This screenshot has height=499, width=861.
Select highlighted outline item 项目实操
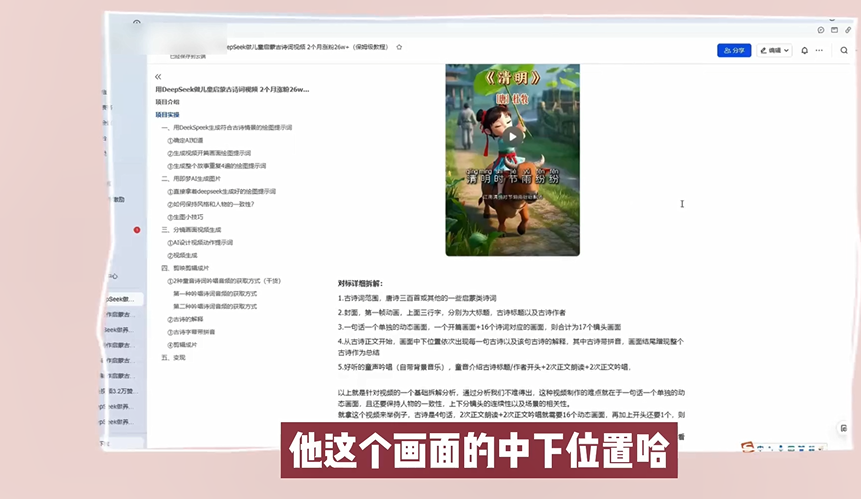[167, 115]
